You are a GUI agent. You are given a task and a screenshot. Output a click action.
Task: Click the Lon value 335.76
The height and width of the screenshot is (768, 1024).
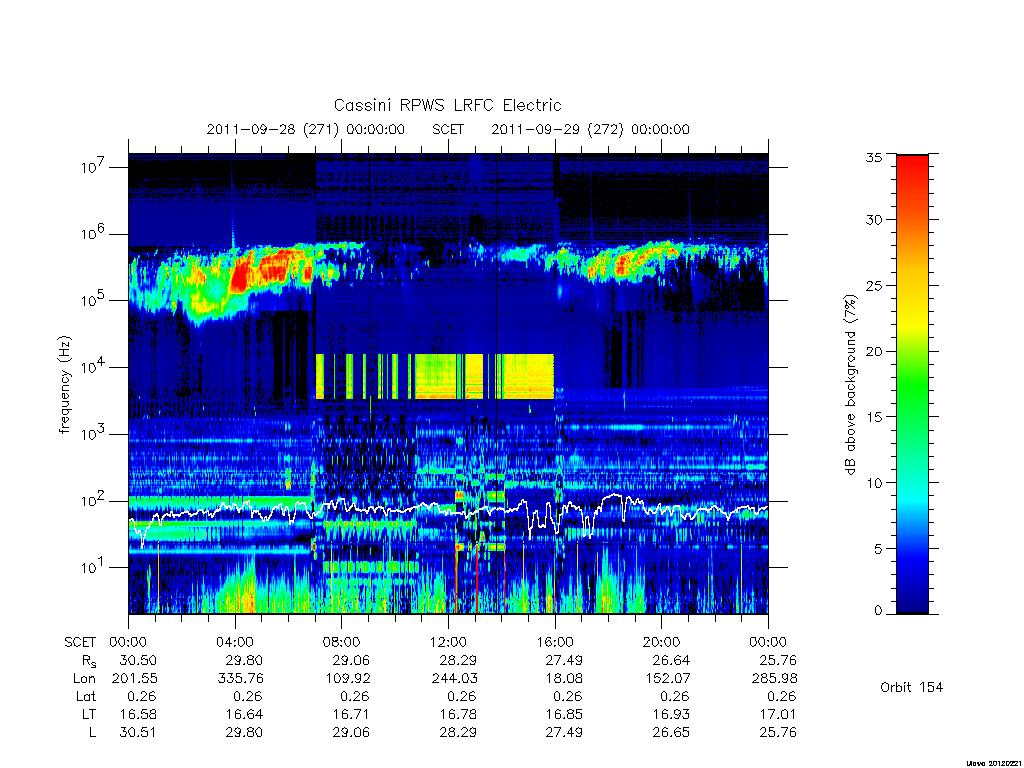(x=240, y=679)
